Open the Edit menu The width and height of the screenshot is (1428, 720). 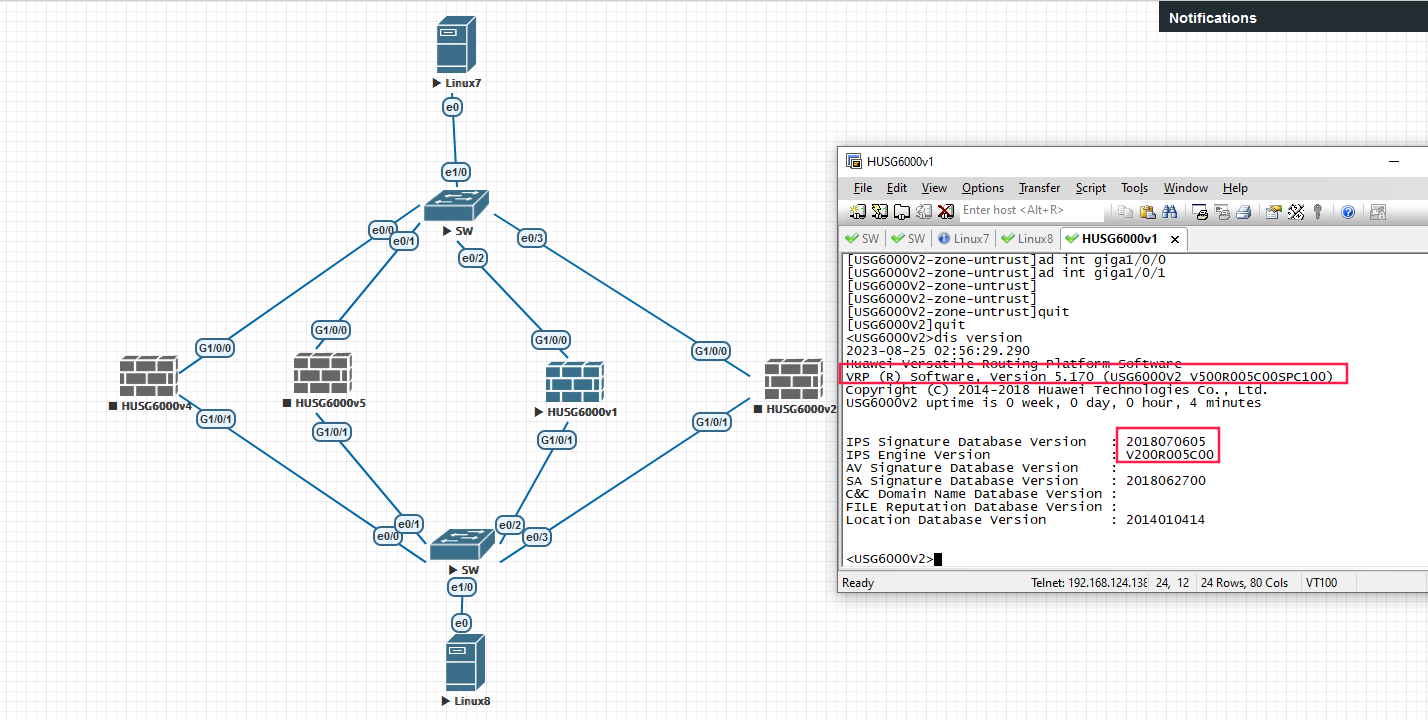[897, 188]
